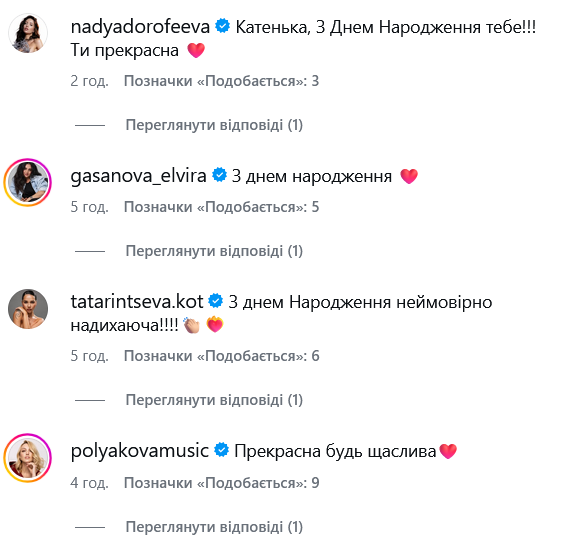Screen dimensions: 571x546
Task: View the 3 likes on nadyadorofeeva's comment
Action: click(x=221, y=81)
